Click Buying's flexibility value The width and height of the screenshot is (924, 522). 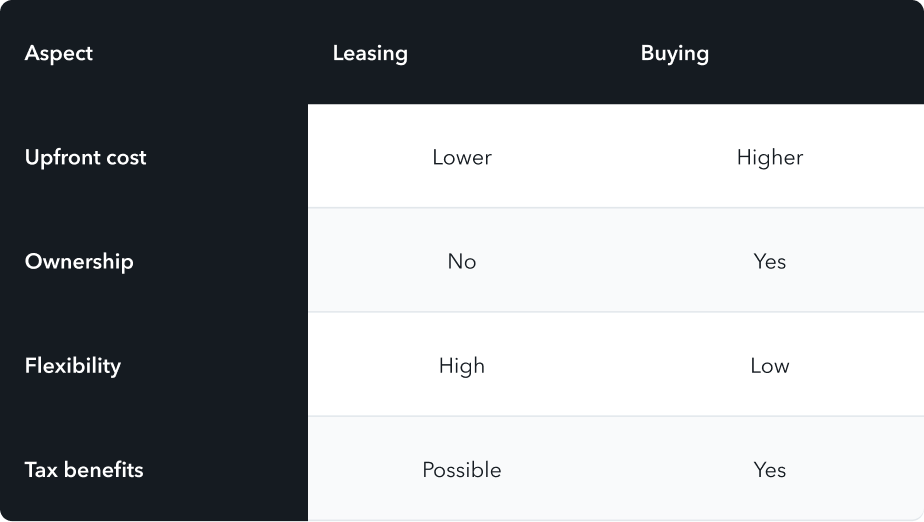770,366
